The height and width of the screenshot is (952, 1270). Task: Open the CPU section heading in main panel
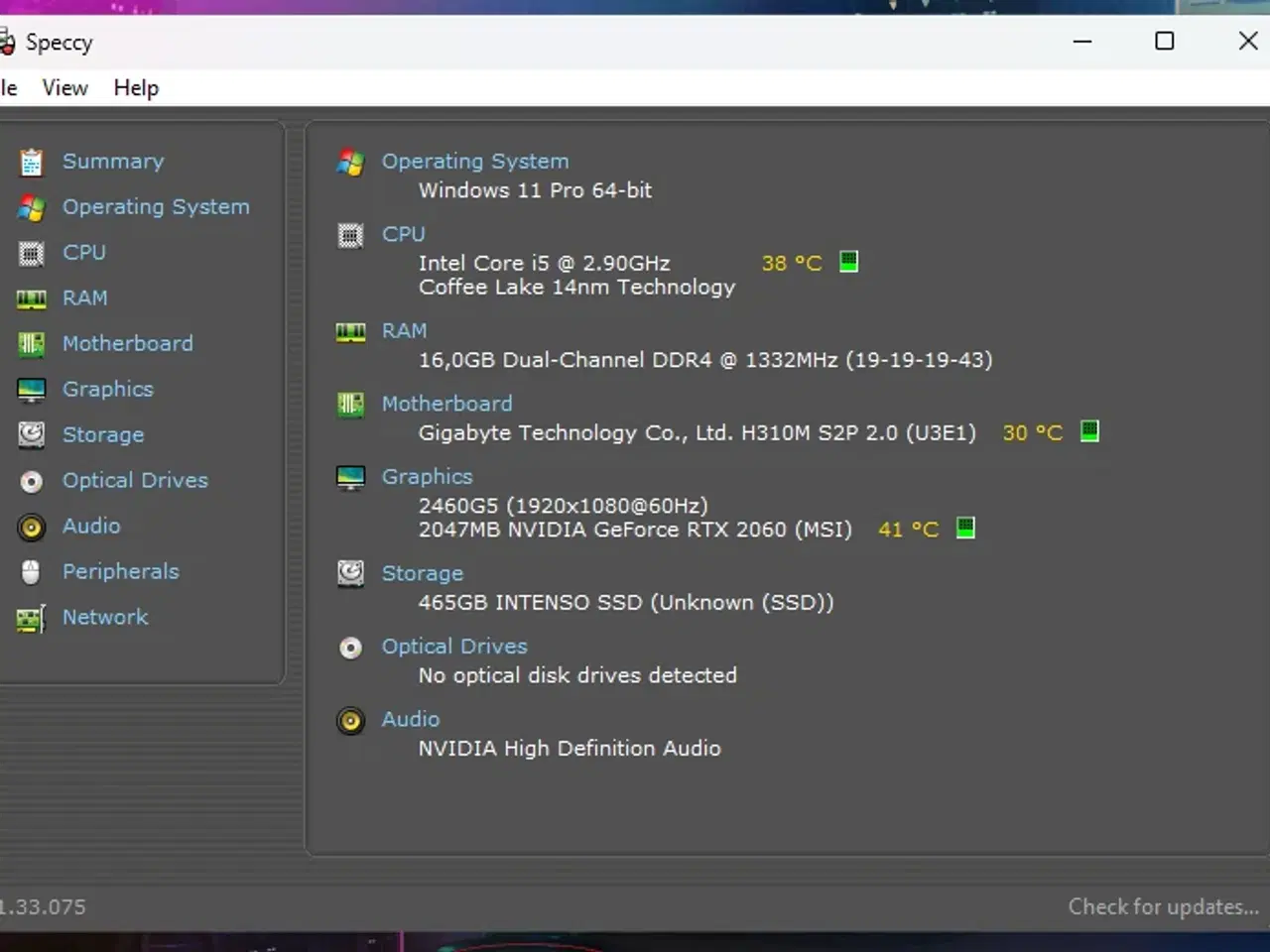[x=403, y=234]
